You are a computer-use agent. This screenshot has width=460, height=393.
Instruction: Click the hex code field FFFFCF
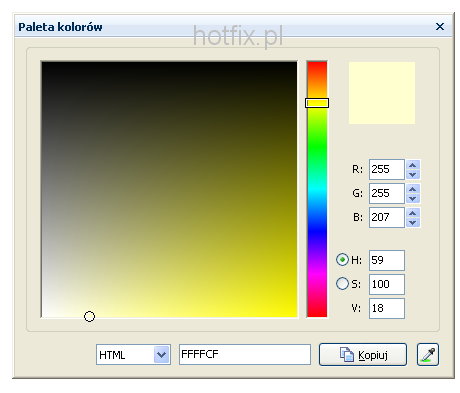pos(245,355)
